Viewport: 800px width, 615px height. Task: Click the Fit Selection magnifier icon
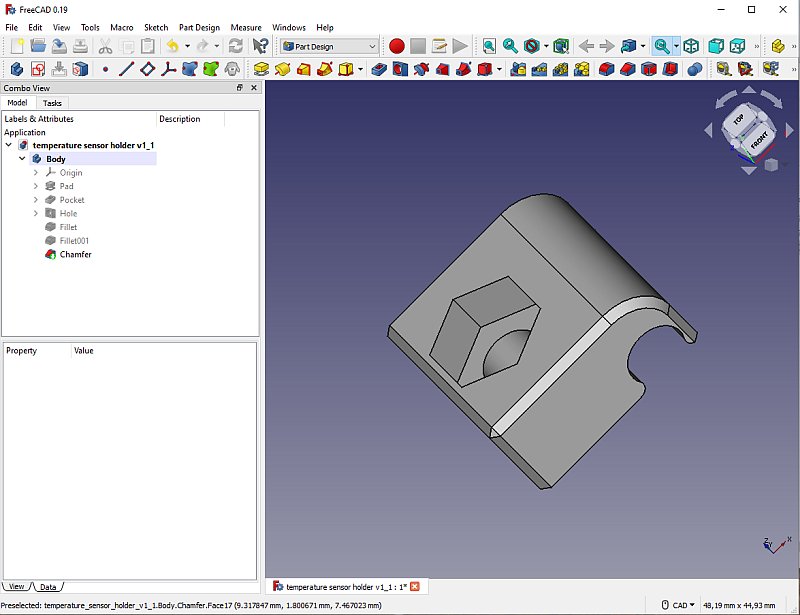(510, 46)
